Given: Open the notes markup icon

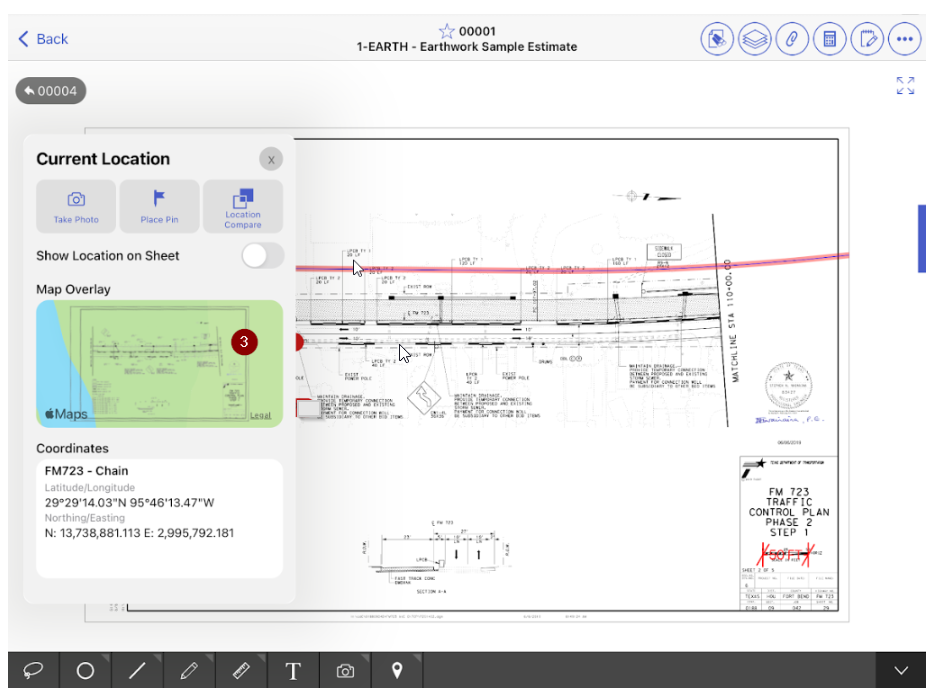Looking at the screenshot, I should coord(867,39).
